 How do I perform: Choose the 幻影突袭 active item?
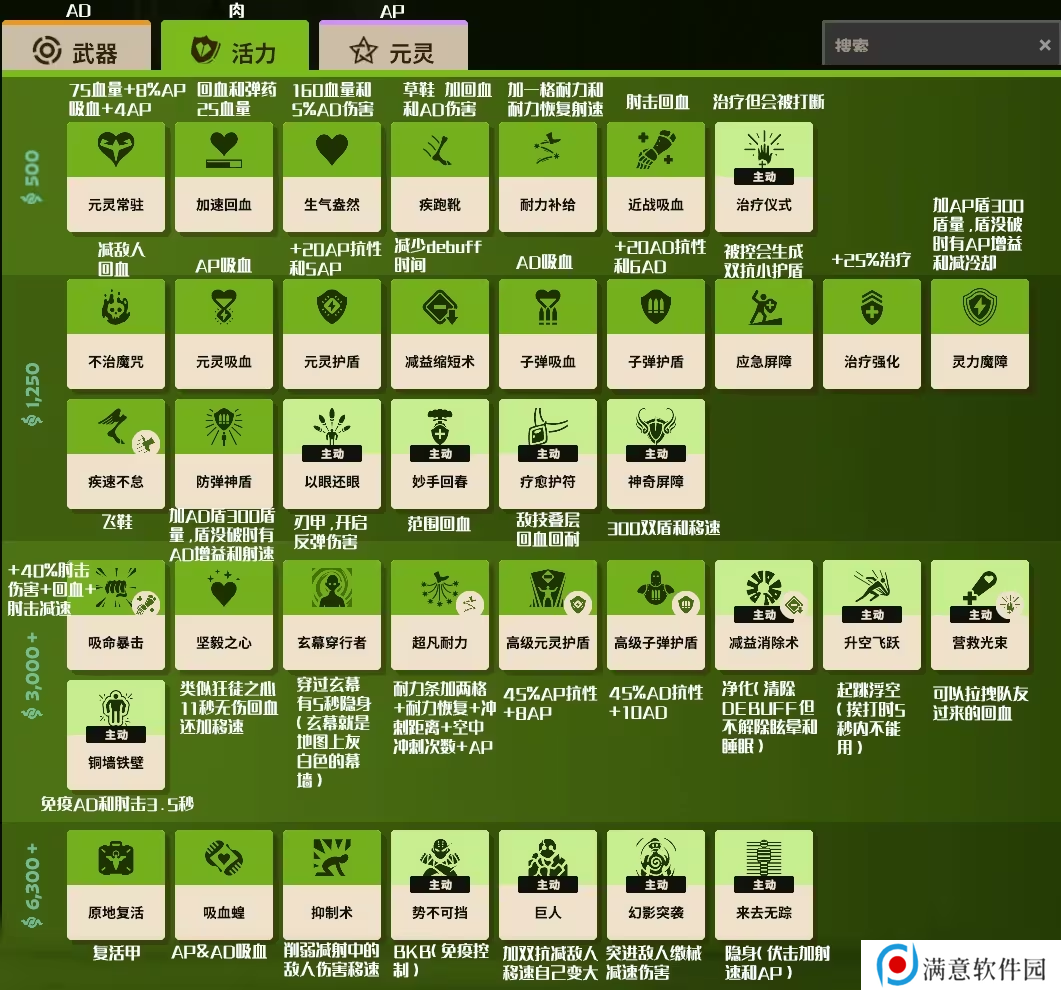656,885
